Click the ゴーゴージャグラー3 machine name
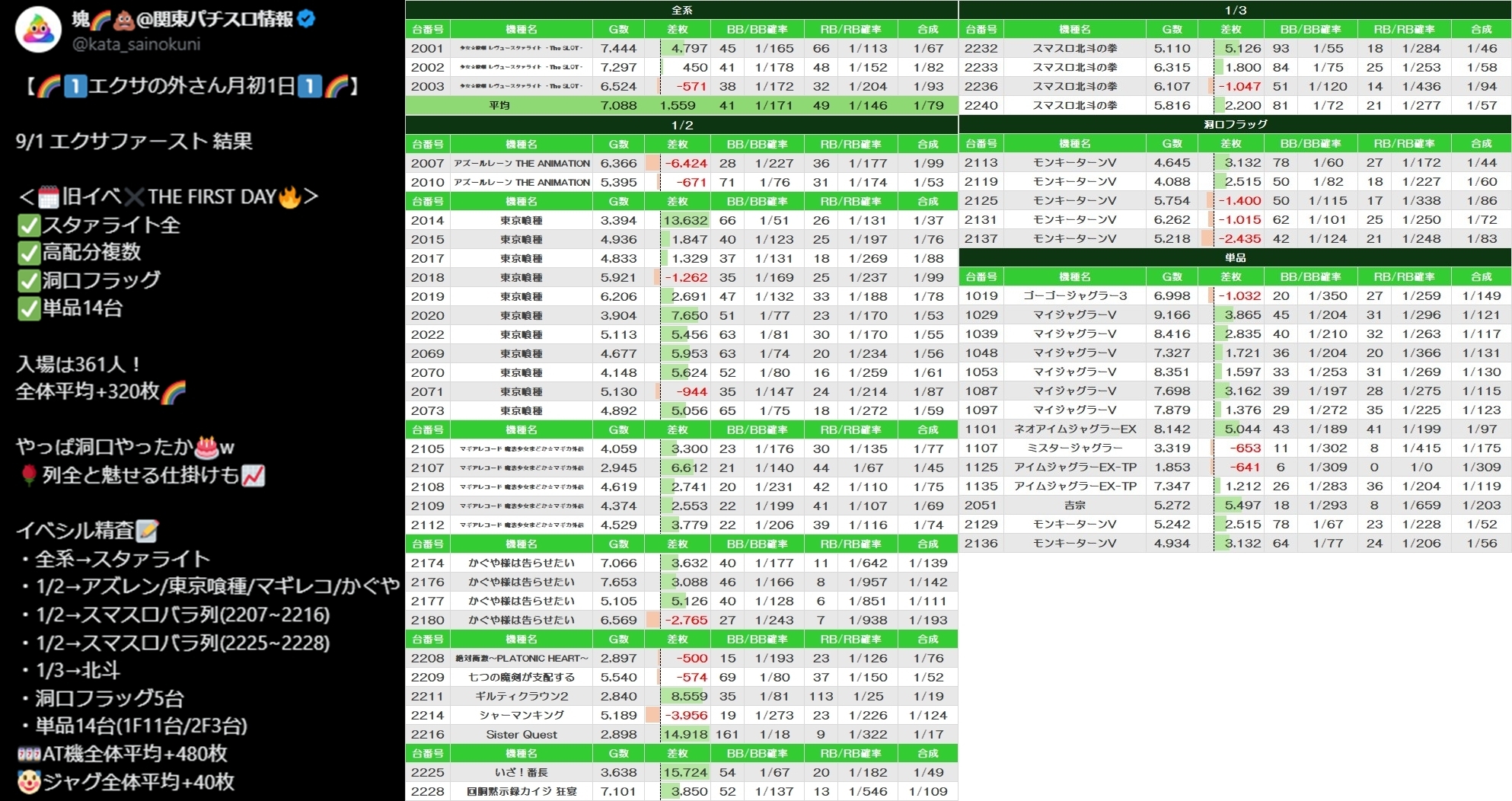This screenshot has width=1512, height=801. pos(1075,295)
